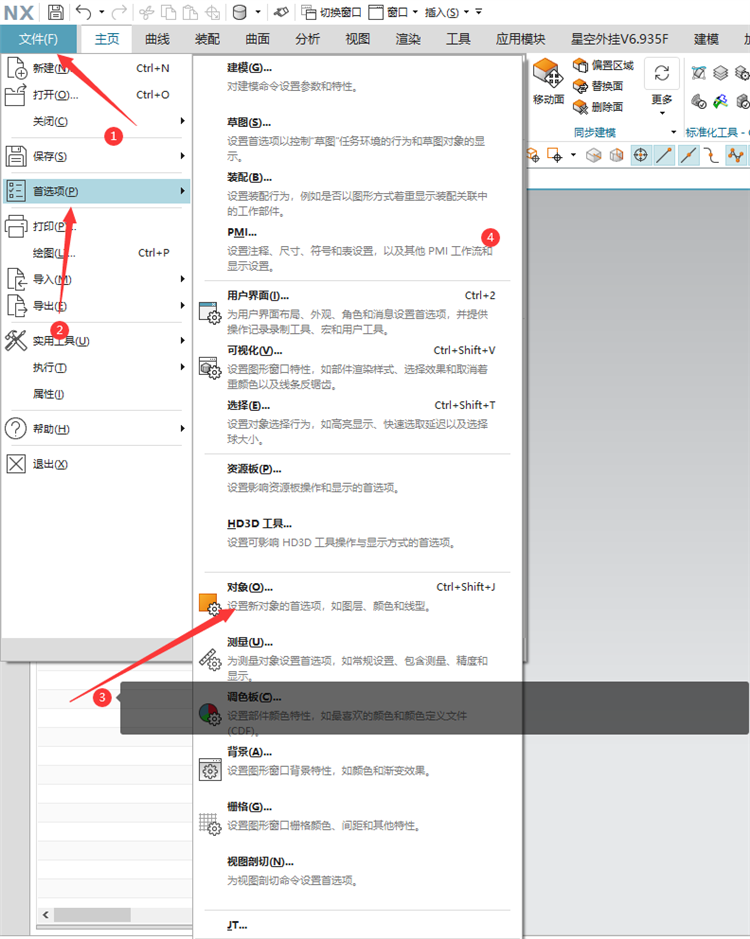Click the 更多 refresh-arrows gallery icon

[662, 73]
